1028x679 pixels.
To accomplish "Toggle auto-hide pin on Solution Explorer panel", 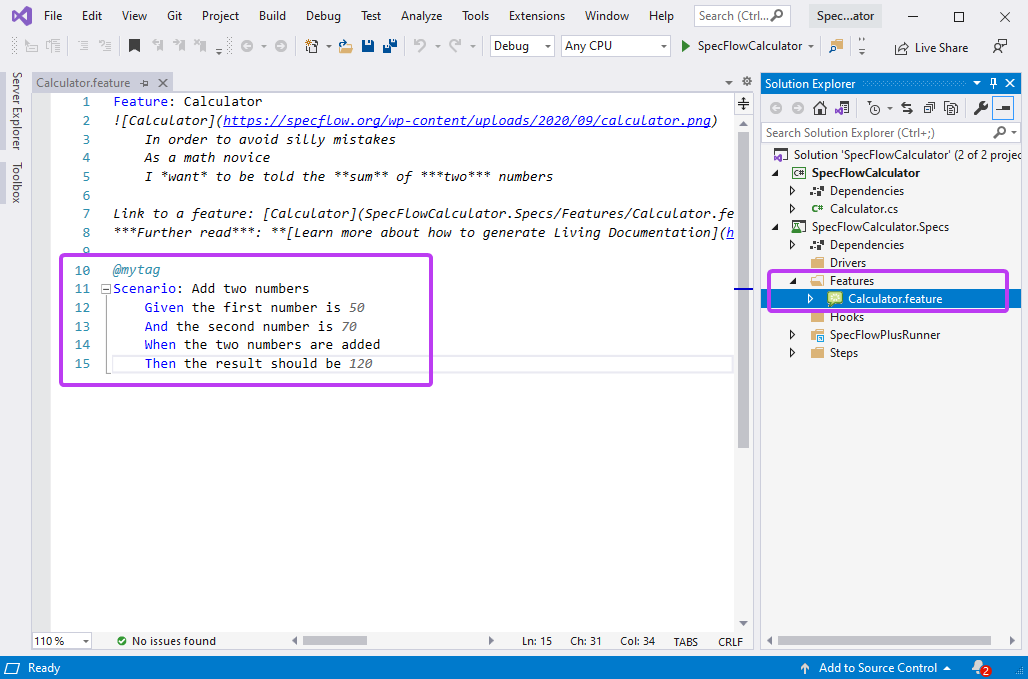I will point(993,83).
